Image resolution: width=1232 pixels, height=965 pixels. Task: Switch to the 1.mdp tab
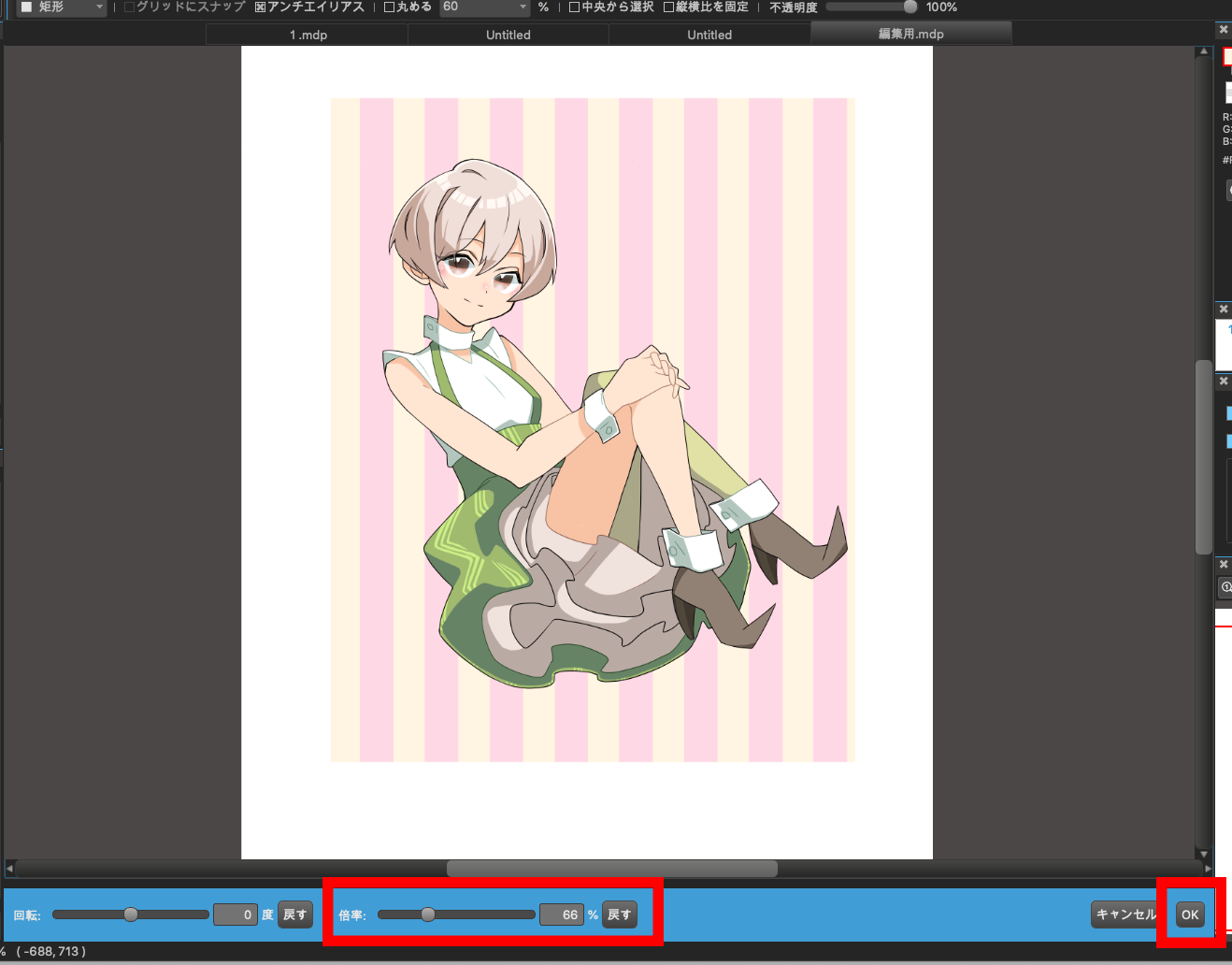point(308,35)
